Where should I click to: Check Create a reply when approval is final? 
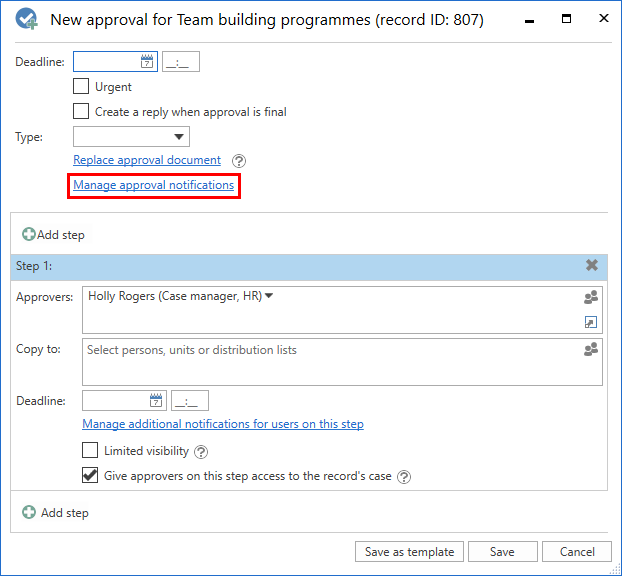[x=82, y=112]
